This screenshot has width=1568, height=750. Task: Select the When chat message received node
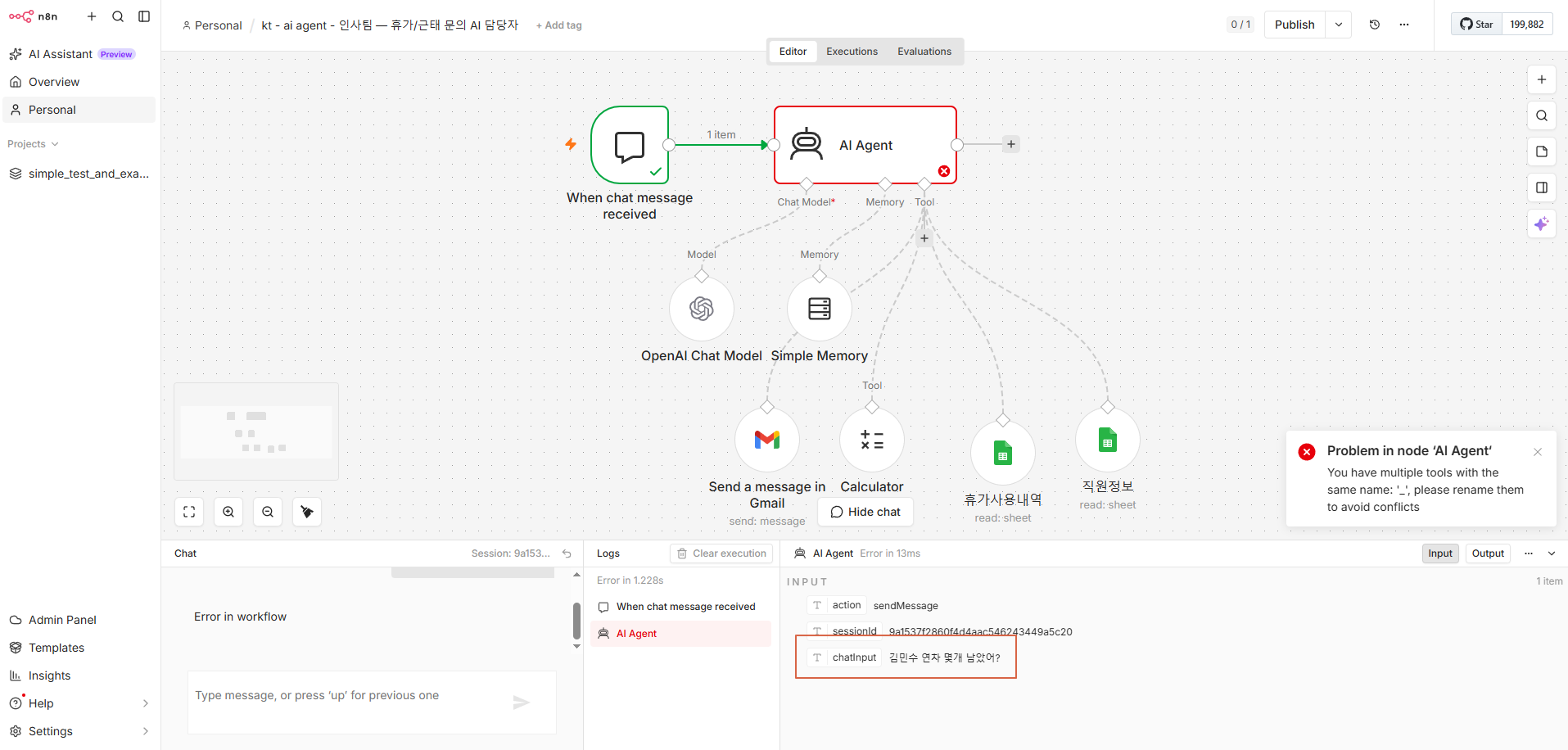[x=630, y=145]
